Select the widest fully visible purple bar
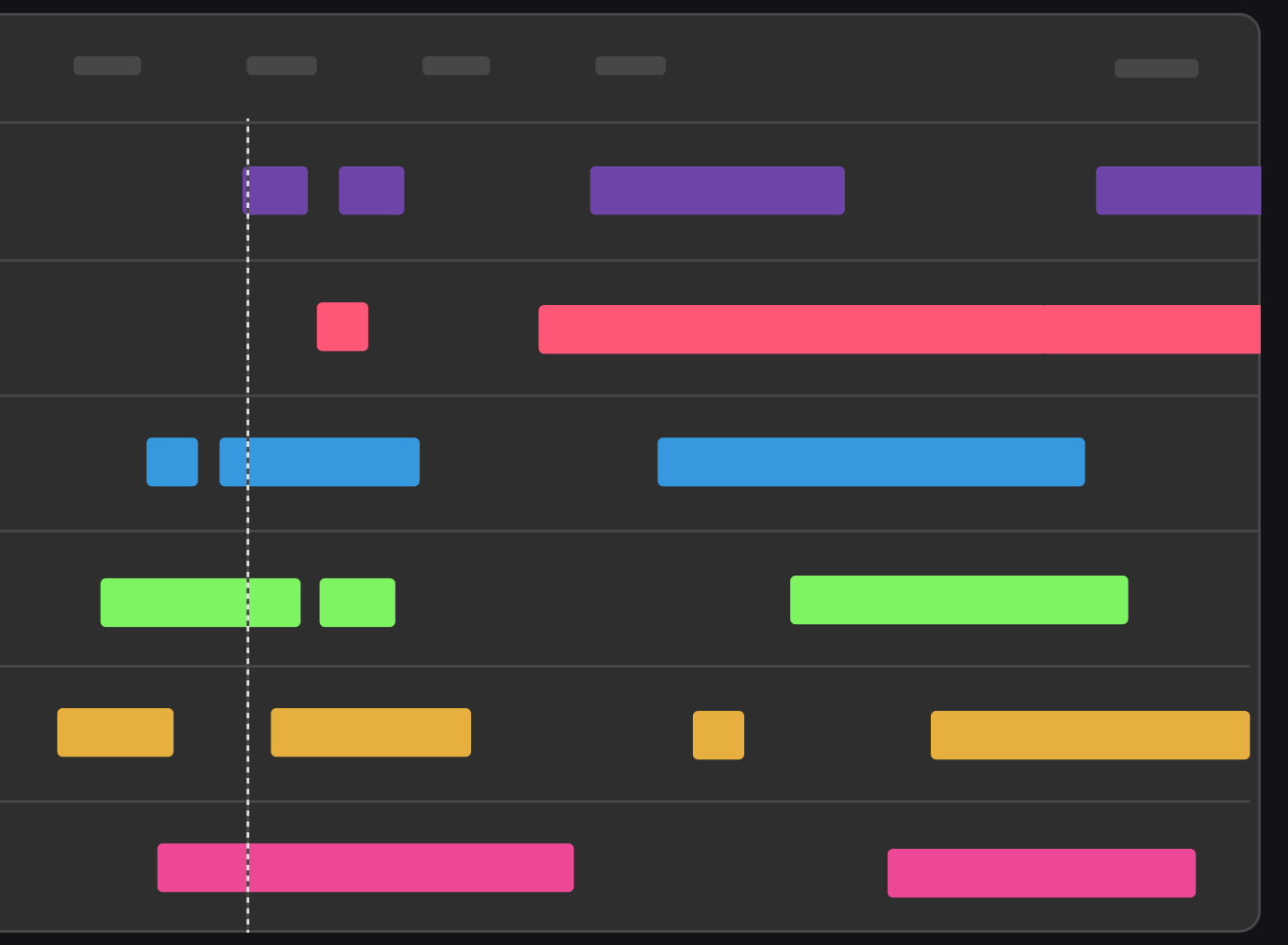The height and width of the screenshot is (945, 1288). 717,190
